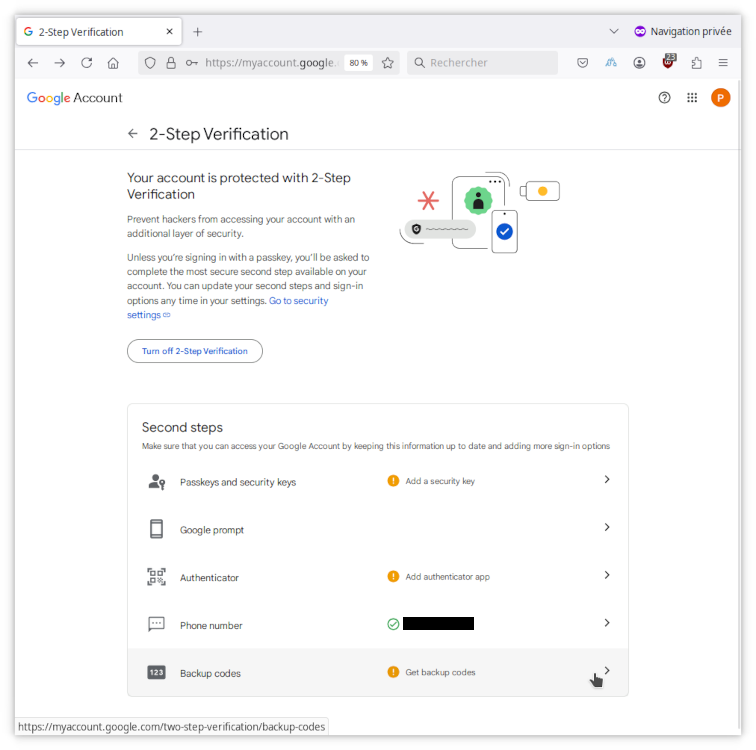
Task: Open the list all tabs dropdown arrow
Action: coord(614,31)
